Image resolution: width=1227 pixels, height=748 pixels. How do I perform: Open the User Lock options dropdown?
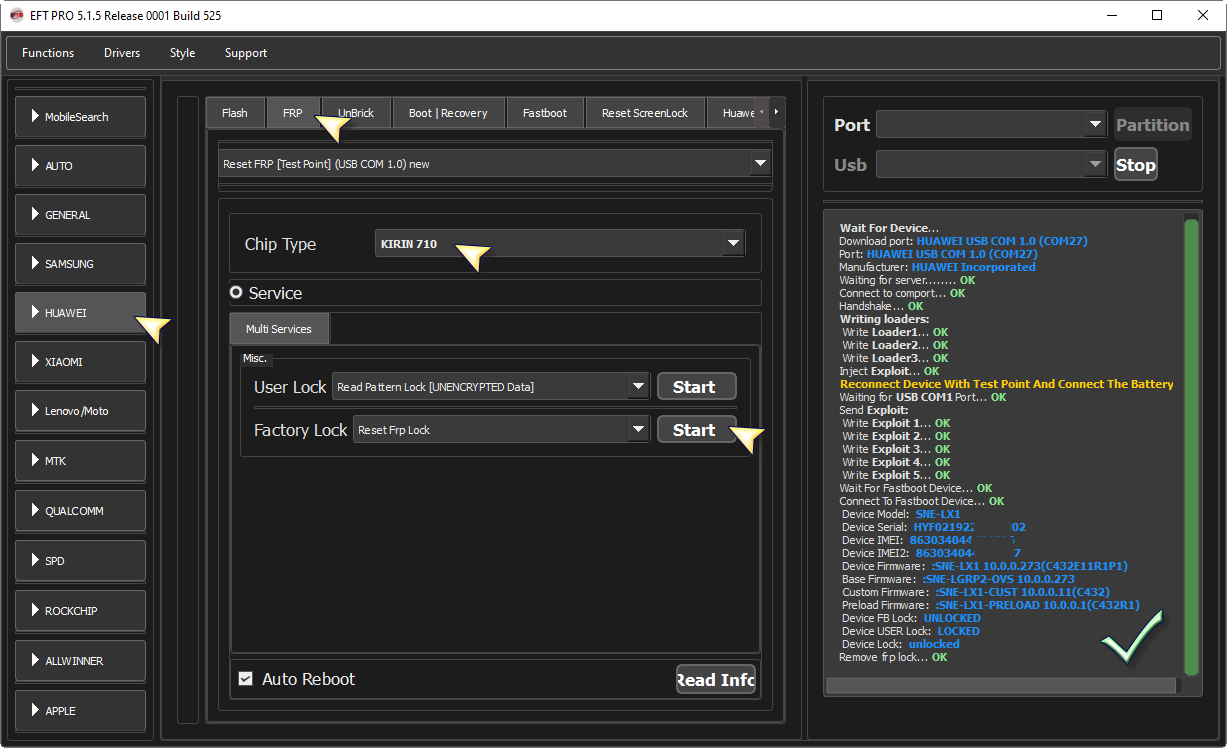491,387
